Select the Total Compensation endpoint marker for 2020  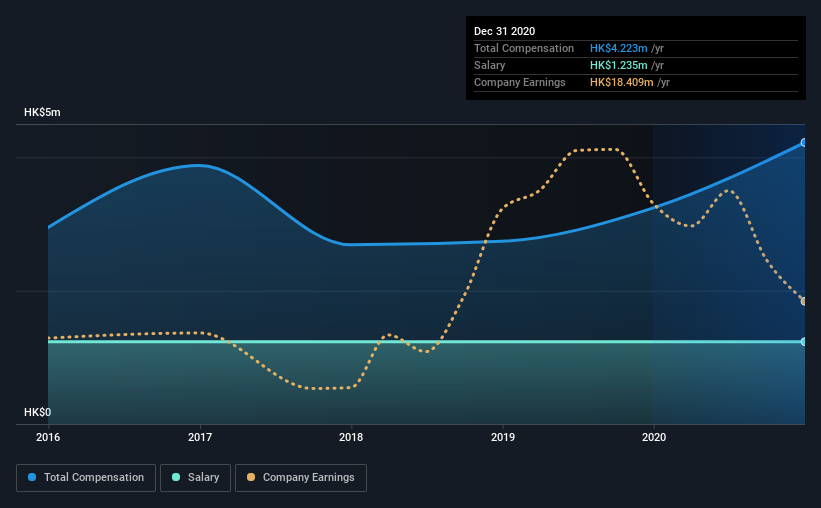[x=804, y=142]
